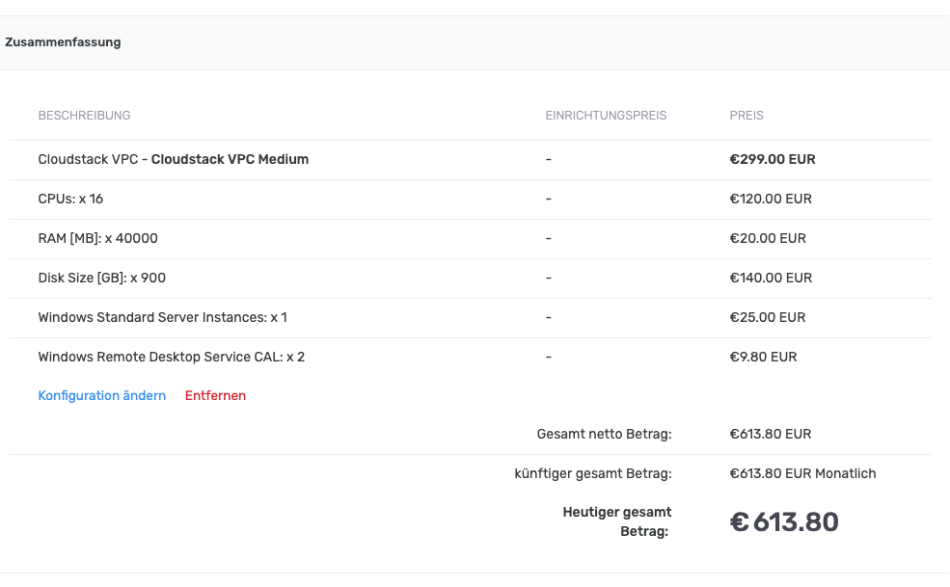Viewport: 950px width, 587px height.
Task: Click the large €613.80 total
Action: tap(785, 522)
